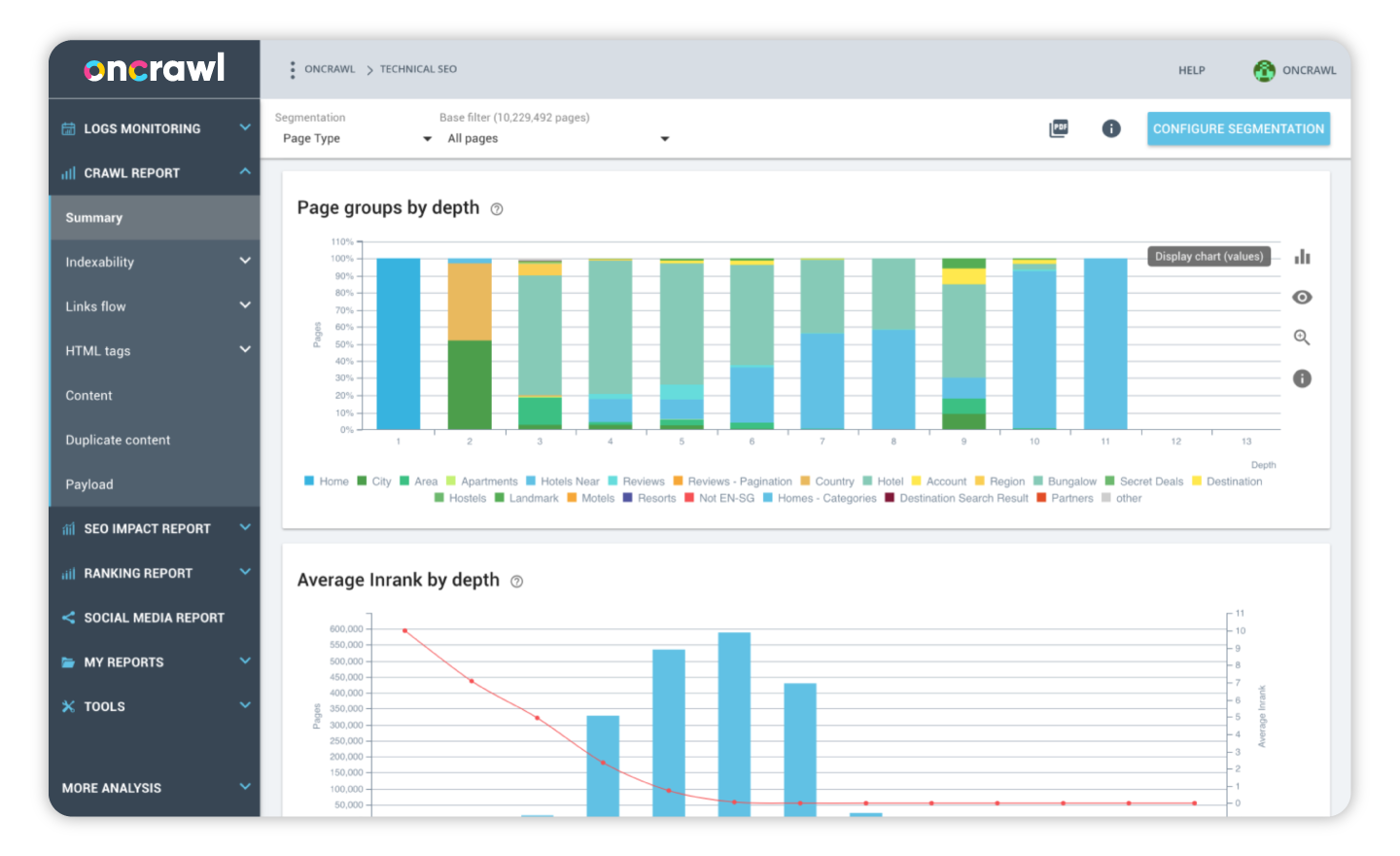
Task: Open the All pages base filter dropdown
Action: (556, 138)
